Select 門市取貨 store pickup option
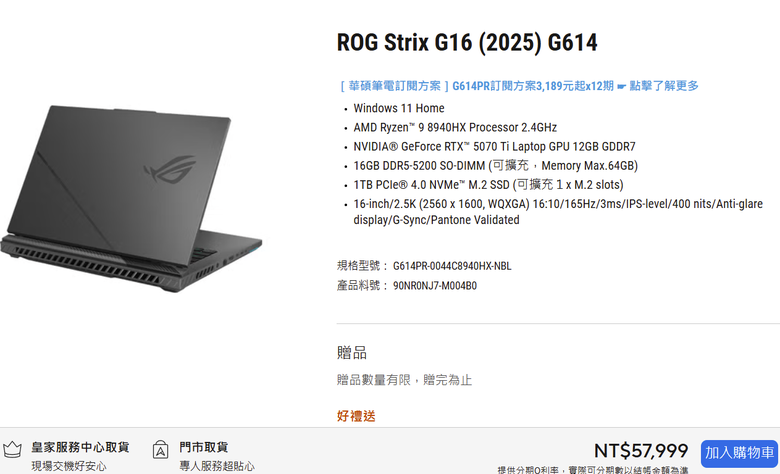 point(203,447)
